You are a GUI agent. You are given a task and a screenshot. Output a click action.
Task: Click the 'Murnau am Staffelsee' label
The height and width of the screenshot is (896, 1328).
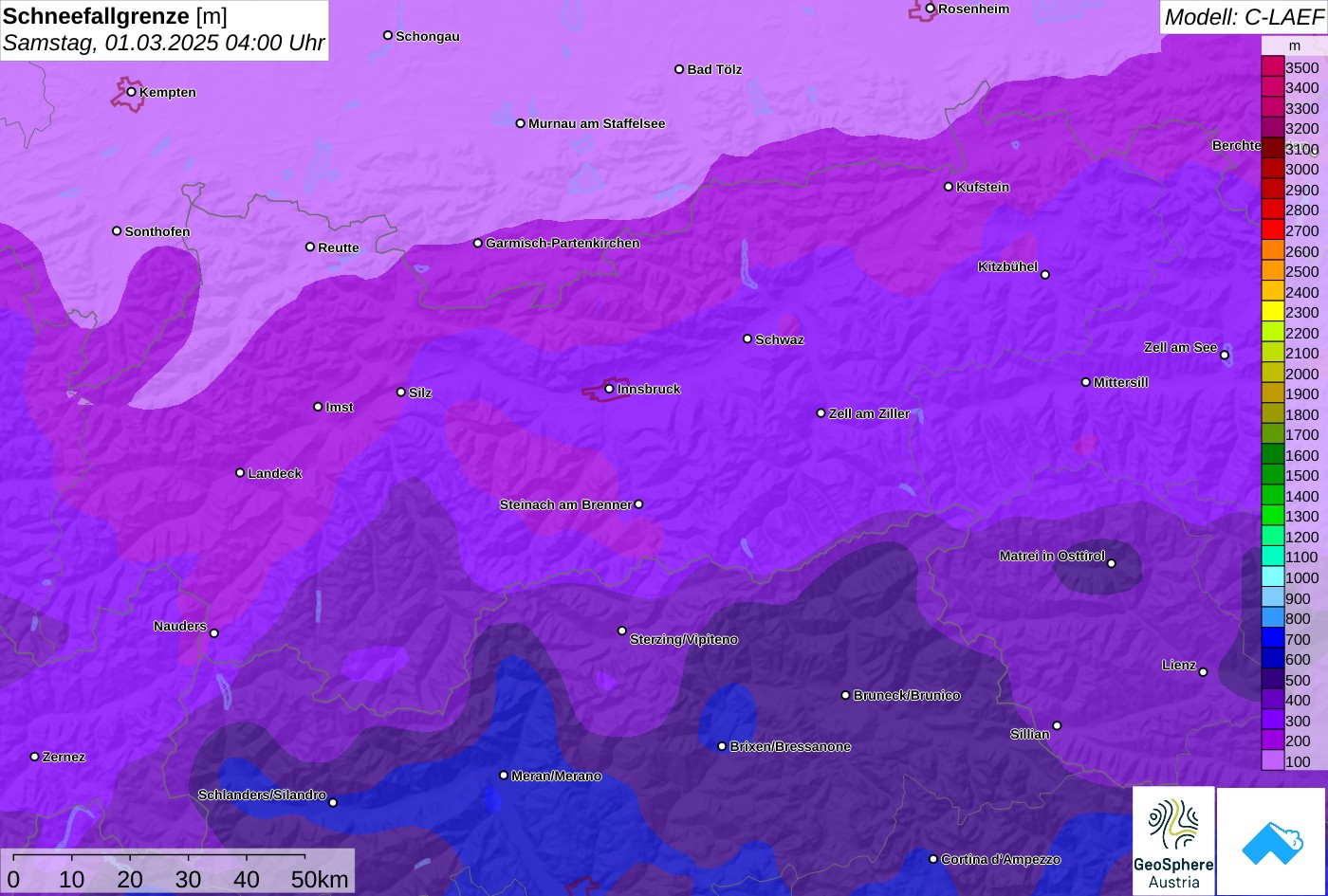tap(597, 123)
